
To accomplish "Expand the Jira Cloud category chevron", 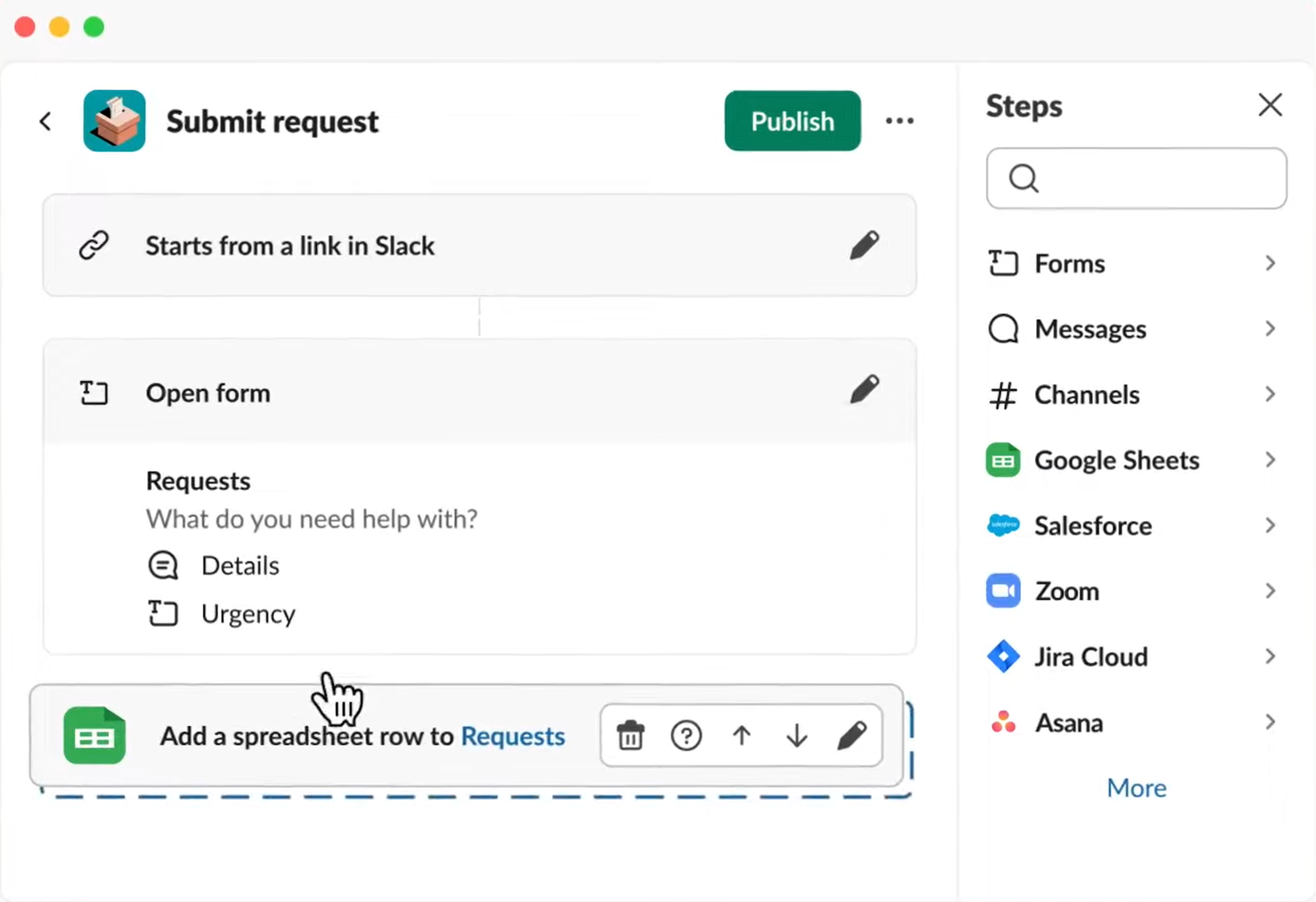I will coord(1270,657).
